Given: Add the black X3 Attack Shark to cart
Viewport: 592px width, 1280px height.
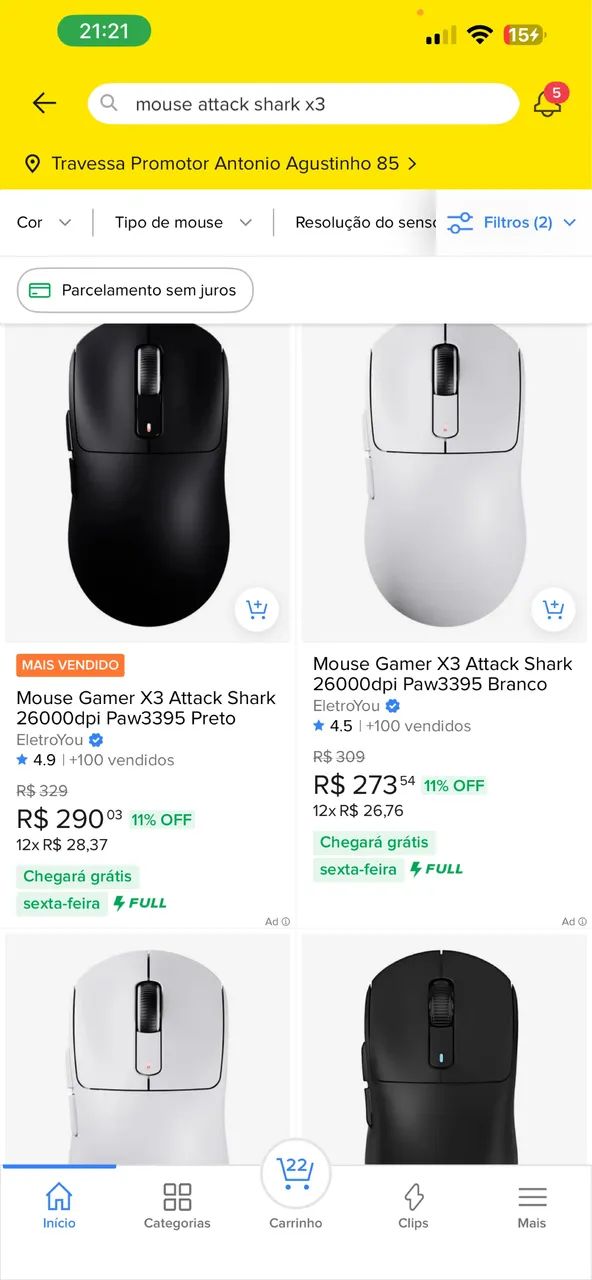Looking at the screenshot, I should click(258, 609).
